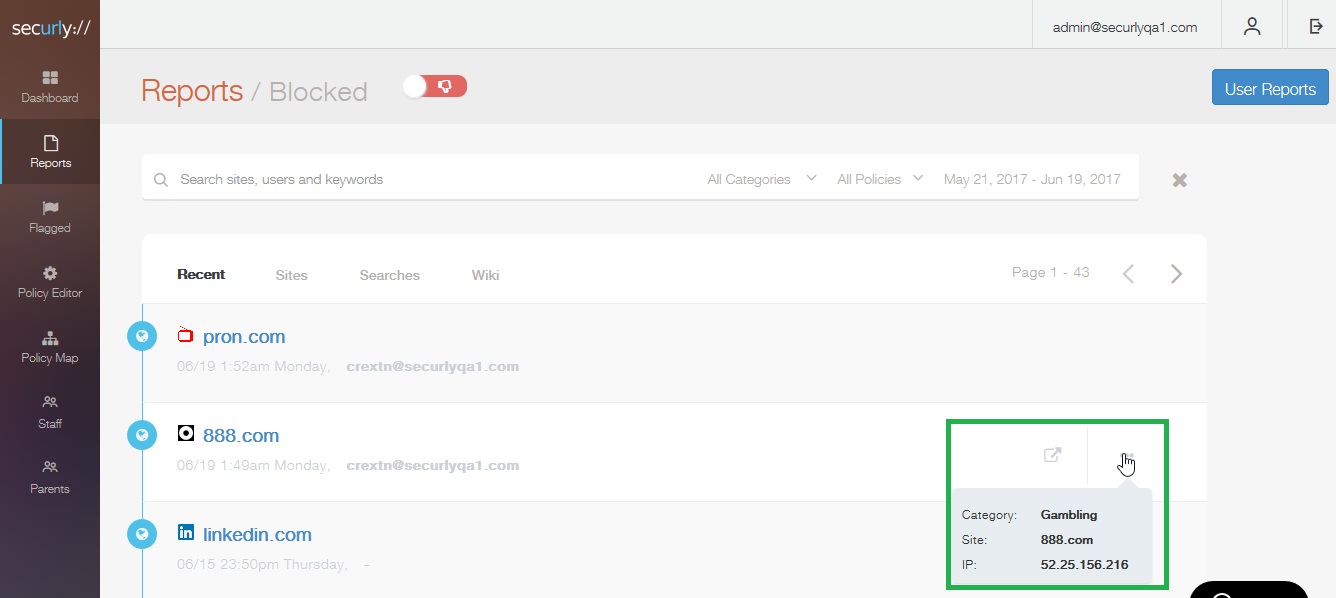
Task: Open Policy Editor from the sidebar
Action: 50,282
